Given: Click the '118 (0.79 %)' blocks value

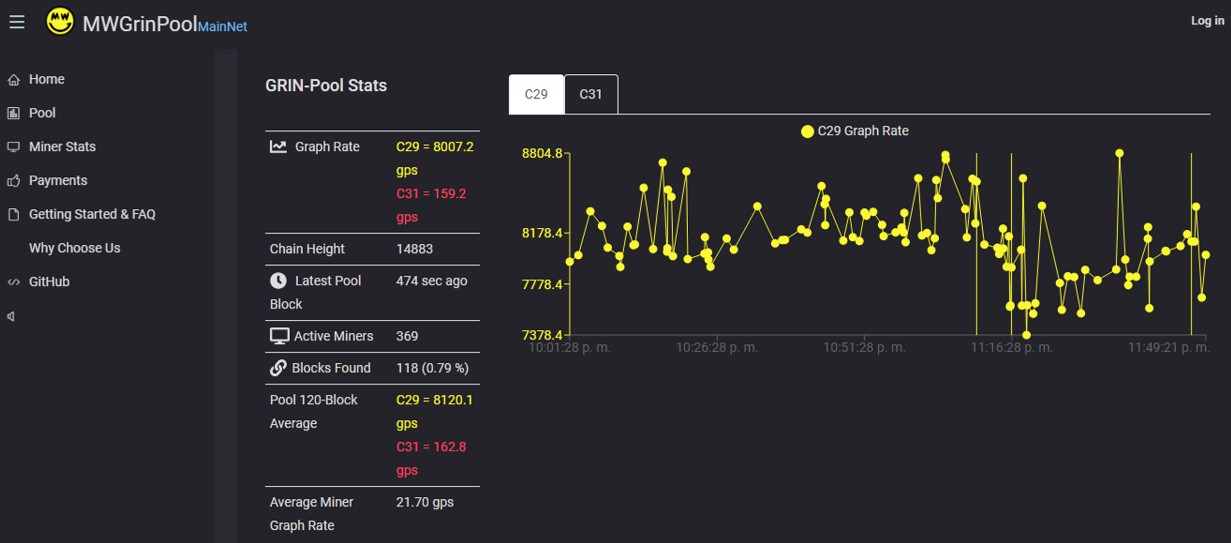Looking at the screenshot, I should pyautogui.click(x=432, y=368).
